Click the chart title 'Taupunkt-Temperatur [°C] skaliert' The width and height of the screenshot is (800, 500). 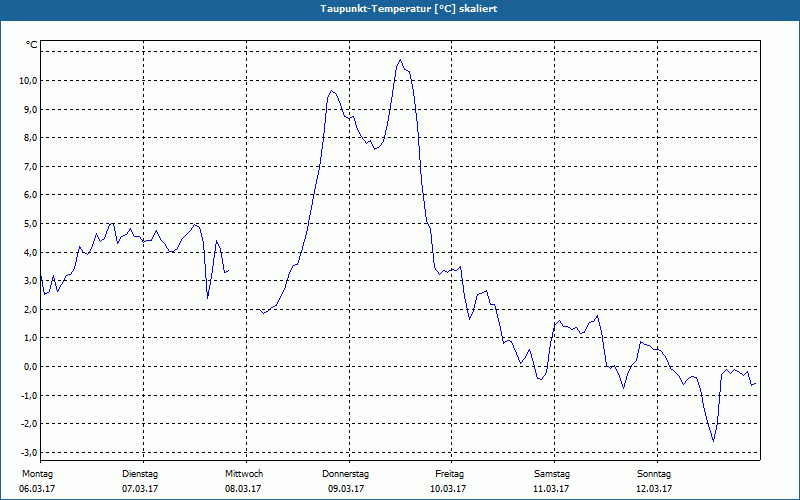409,9
